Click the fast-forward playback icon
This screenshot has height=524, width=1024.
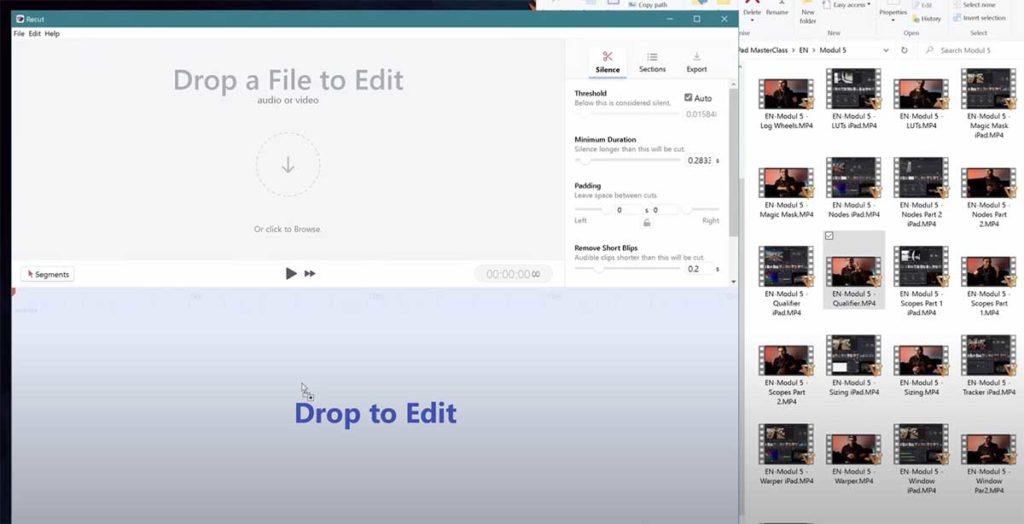(x=310, y=273)
